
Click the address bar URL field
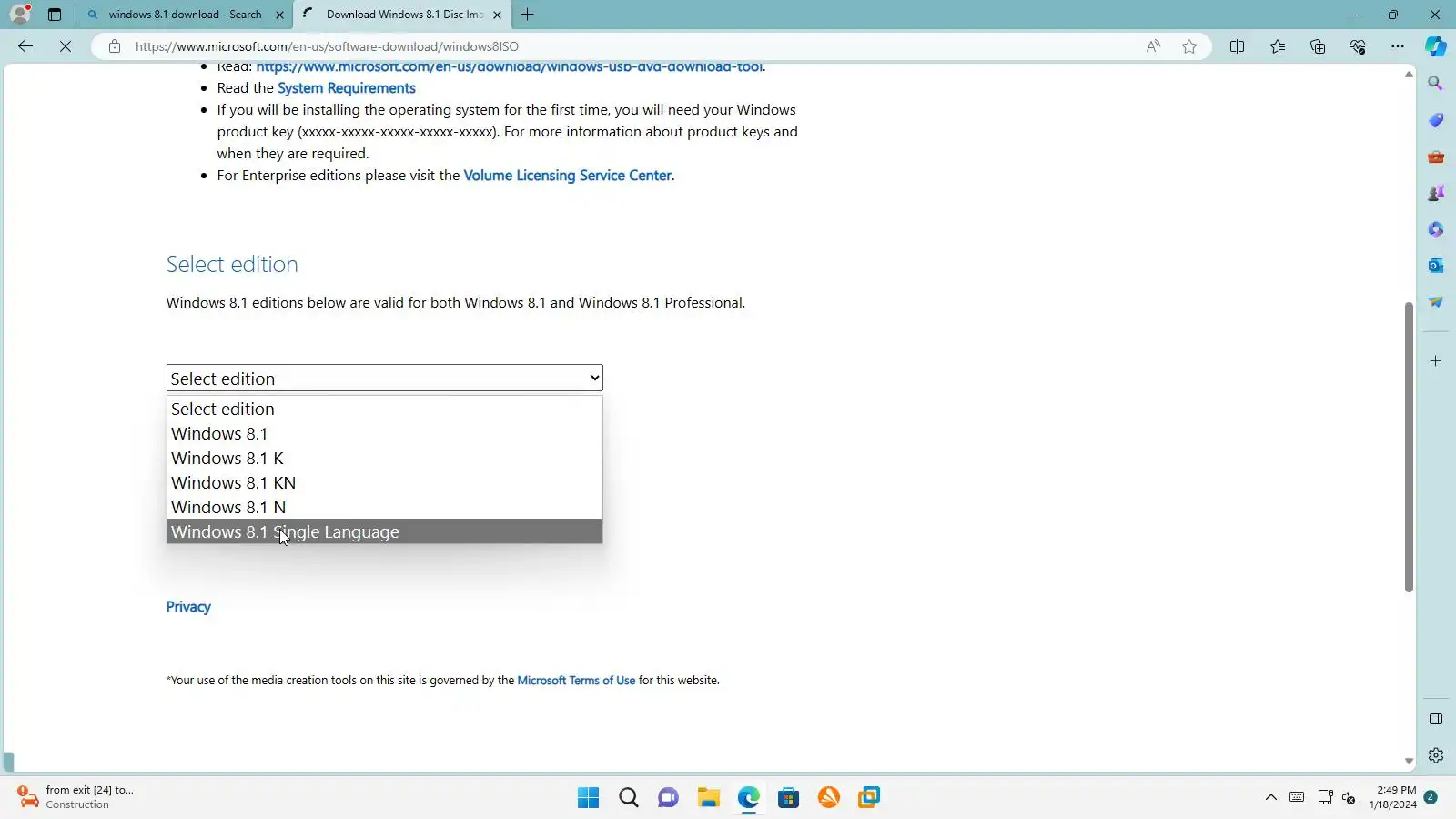tap(628, 46)
